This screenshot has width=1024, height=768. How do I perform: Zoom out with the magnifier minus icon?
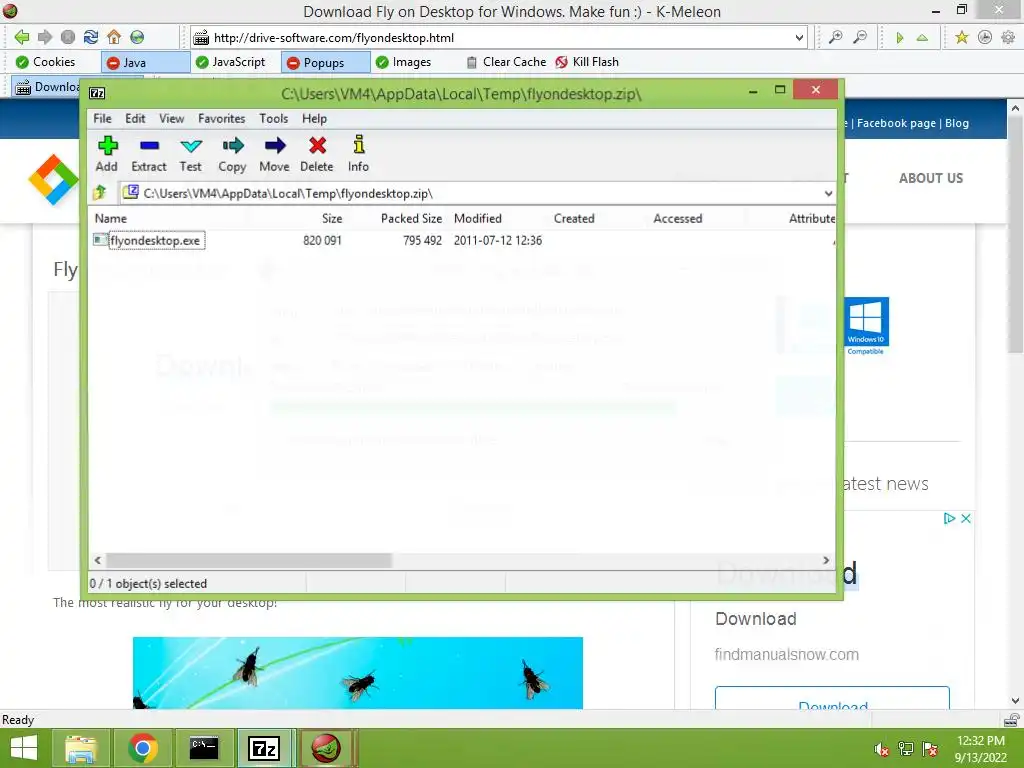coord(861,37)
